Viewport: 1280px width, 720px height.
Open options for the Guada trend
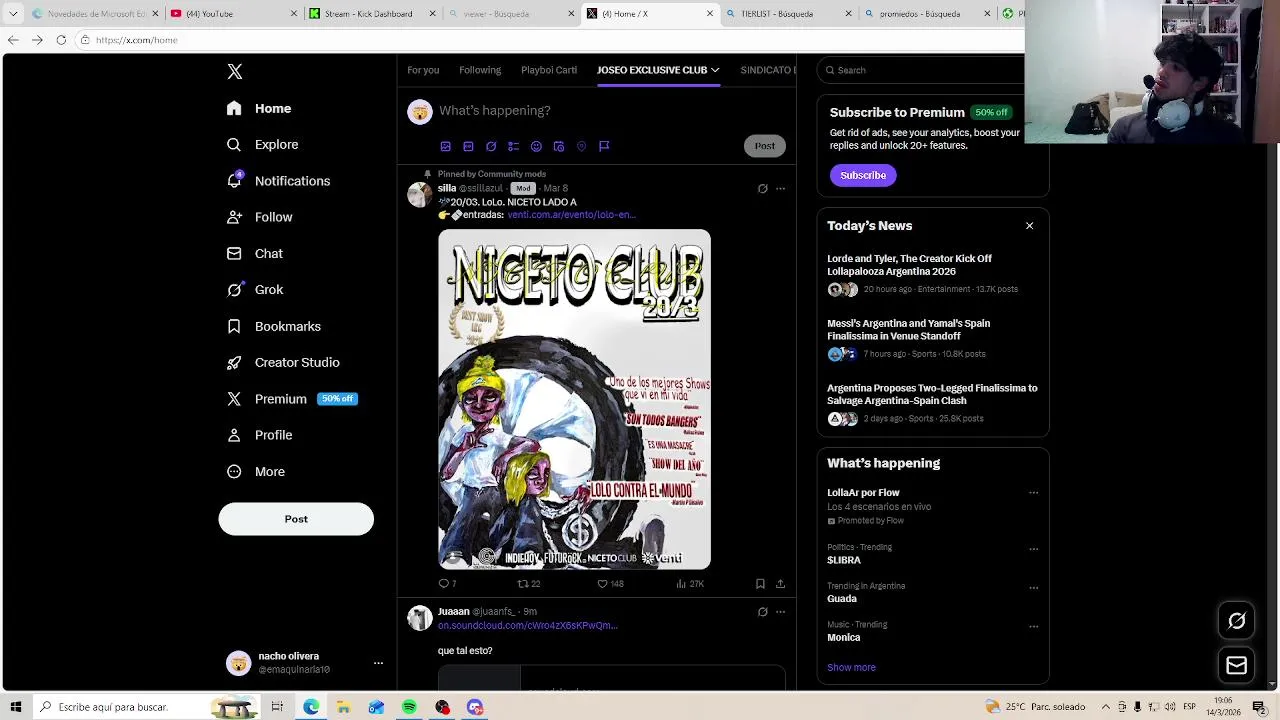[1033, 588]
